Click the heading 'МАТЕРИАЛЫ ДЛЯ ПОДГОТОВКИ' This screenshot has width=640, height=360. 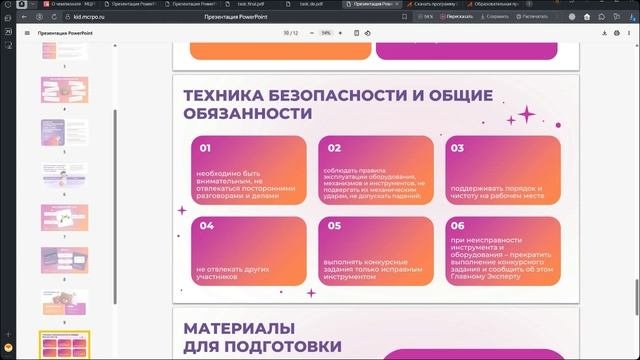coord(262,338)
